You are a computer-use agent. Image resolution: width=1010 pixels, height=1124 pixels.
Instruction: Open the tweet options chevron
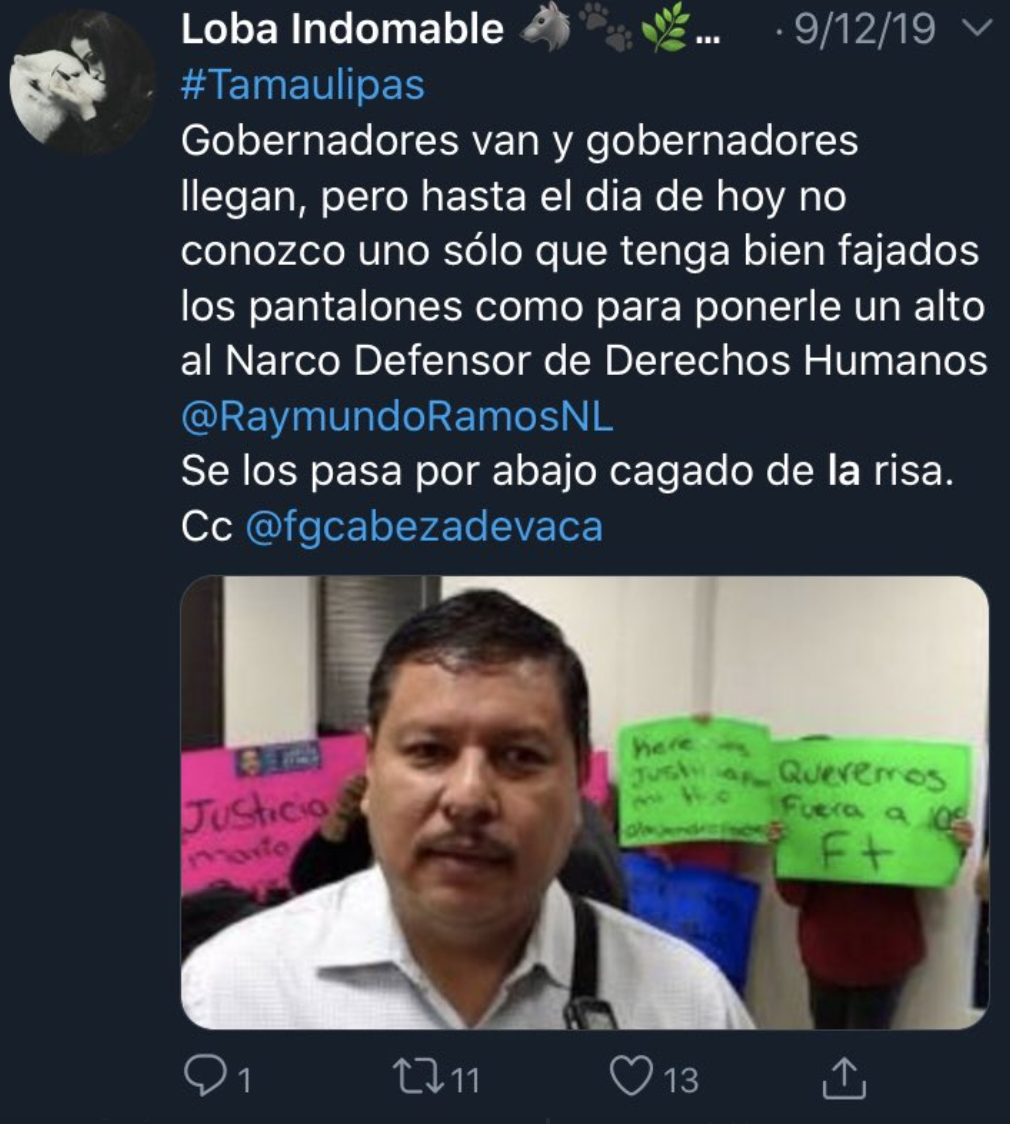pyautogui.click(x=975, y=29)
